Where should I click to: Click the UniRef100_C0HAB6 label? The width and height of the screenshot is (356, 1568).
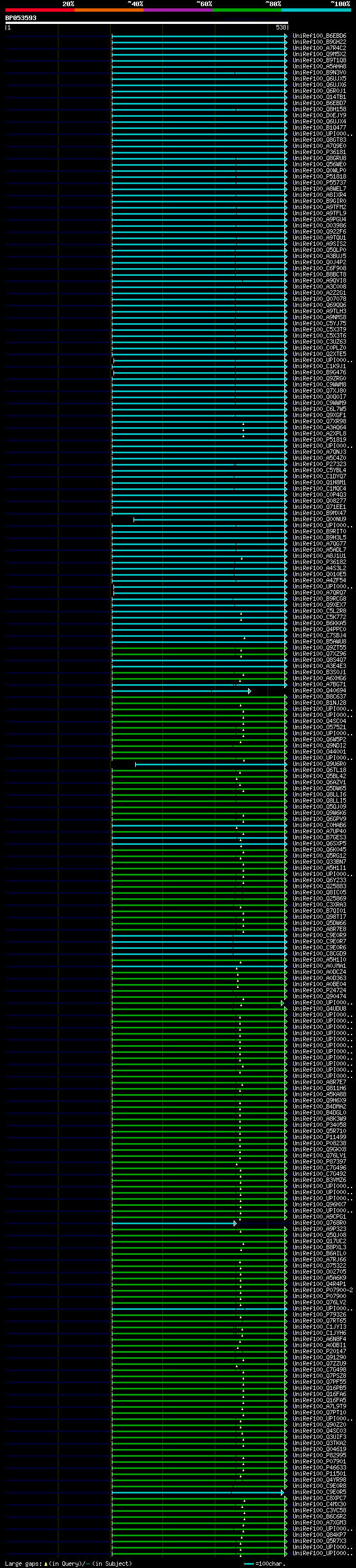(319, 825)
